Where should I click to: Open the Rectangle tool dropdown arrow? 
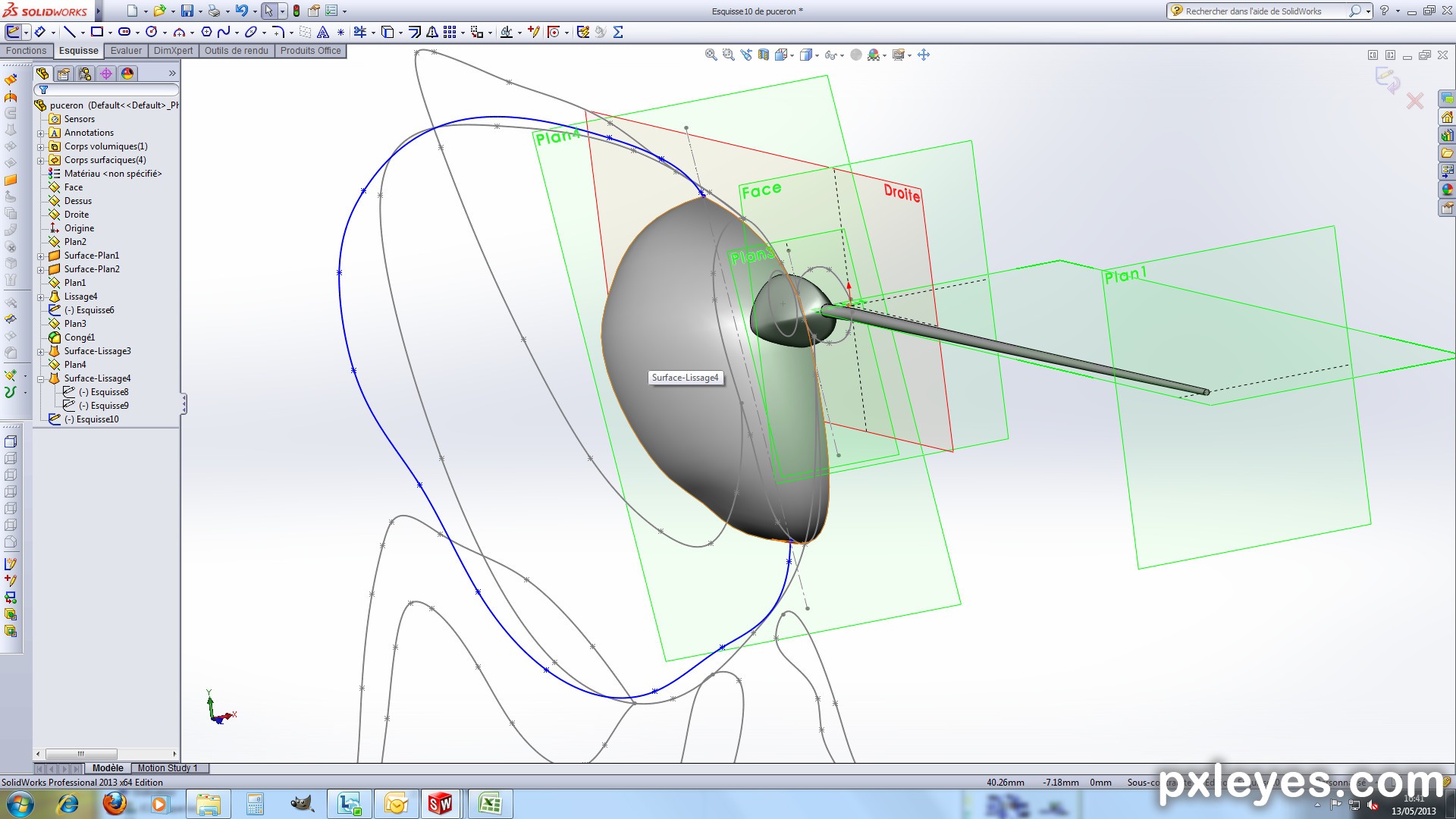tap(110, 33)
